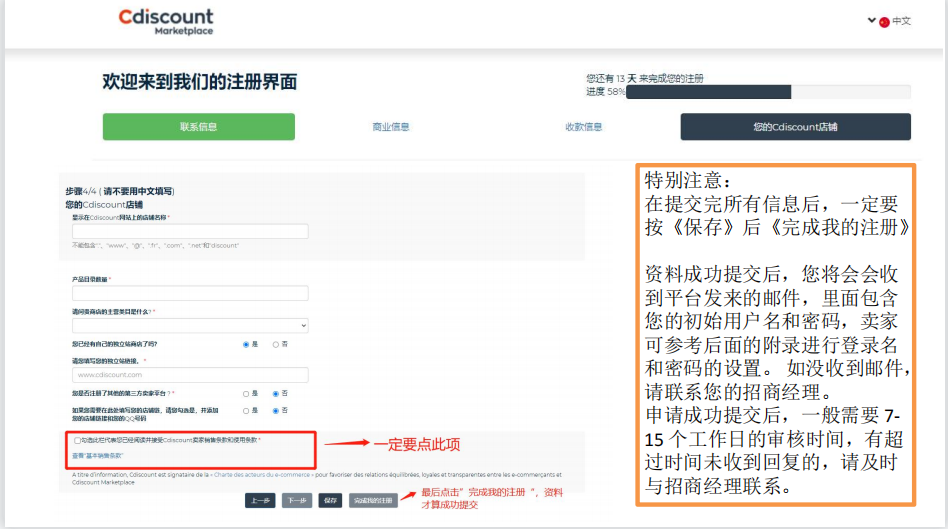Go to the 收款信息 tab
Image resolution: width=948 pixels, height=529 pixels.
point(583,127)
